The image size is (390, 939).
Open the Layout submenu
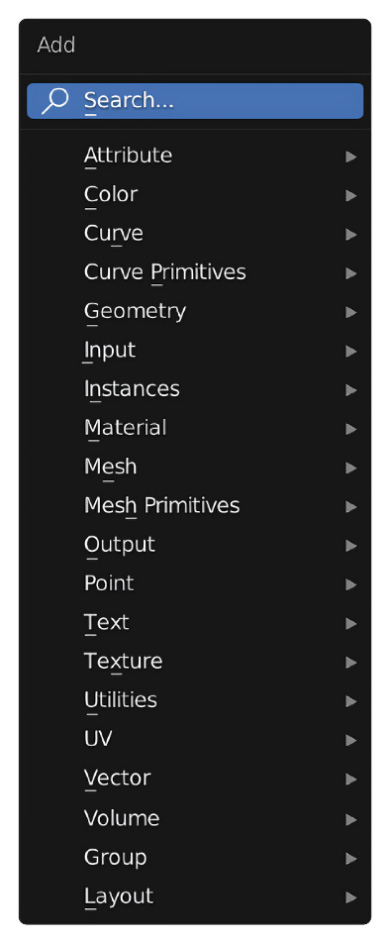tap(195, 896)
